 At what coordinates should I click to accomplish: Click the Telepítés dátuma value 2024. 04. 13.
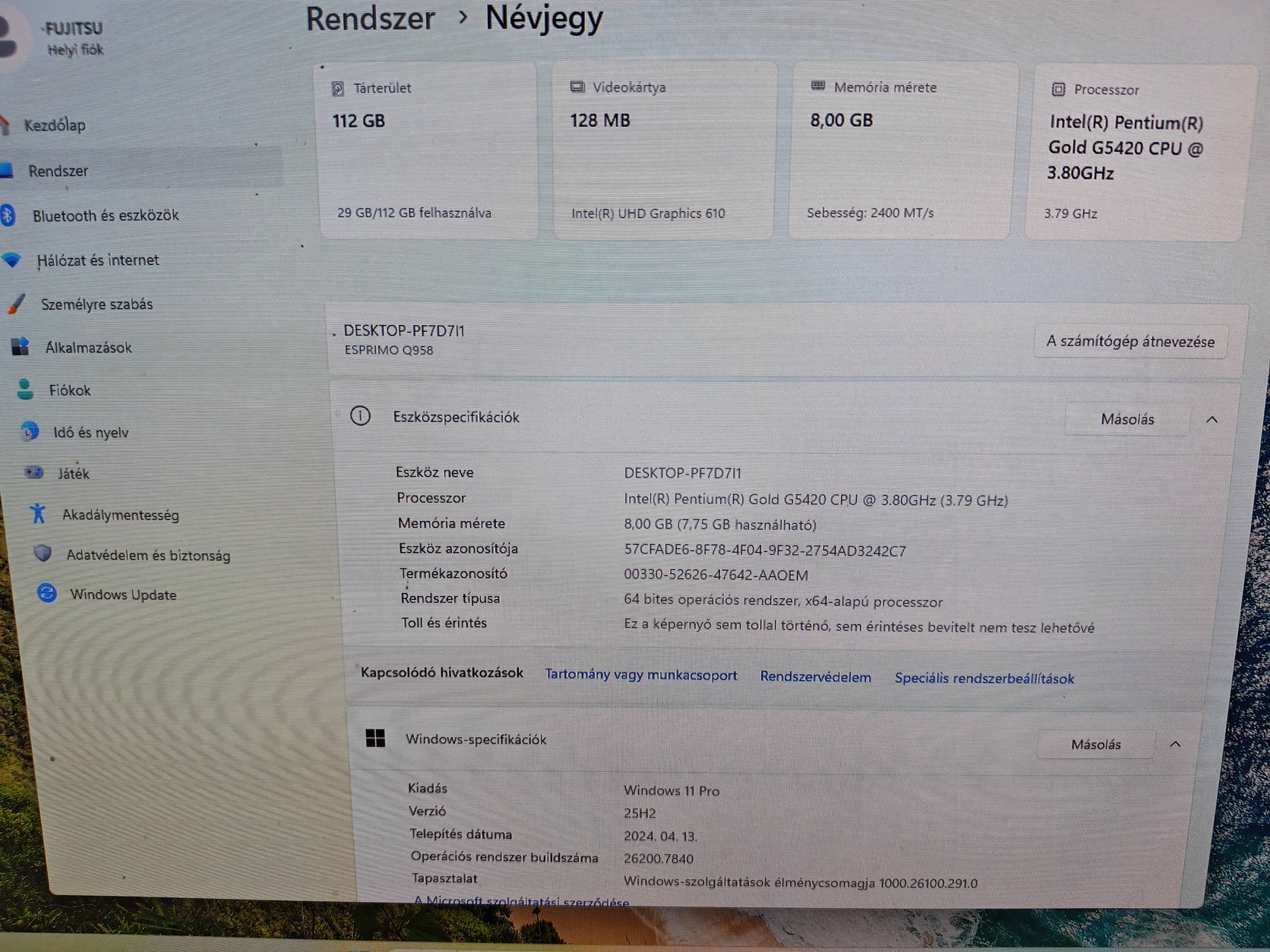coord(660,836)
